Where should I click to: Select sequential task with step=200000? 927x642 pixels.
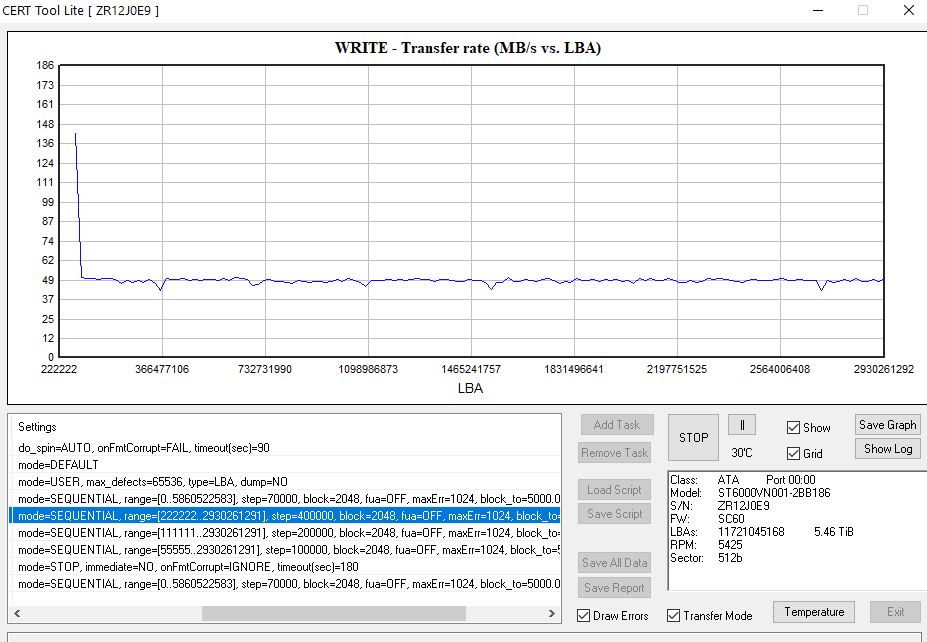pyautogui.click(x=285, y=533)
